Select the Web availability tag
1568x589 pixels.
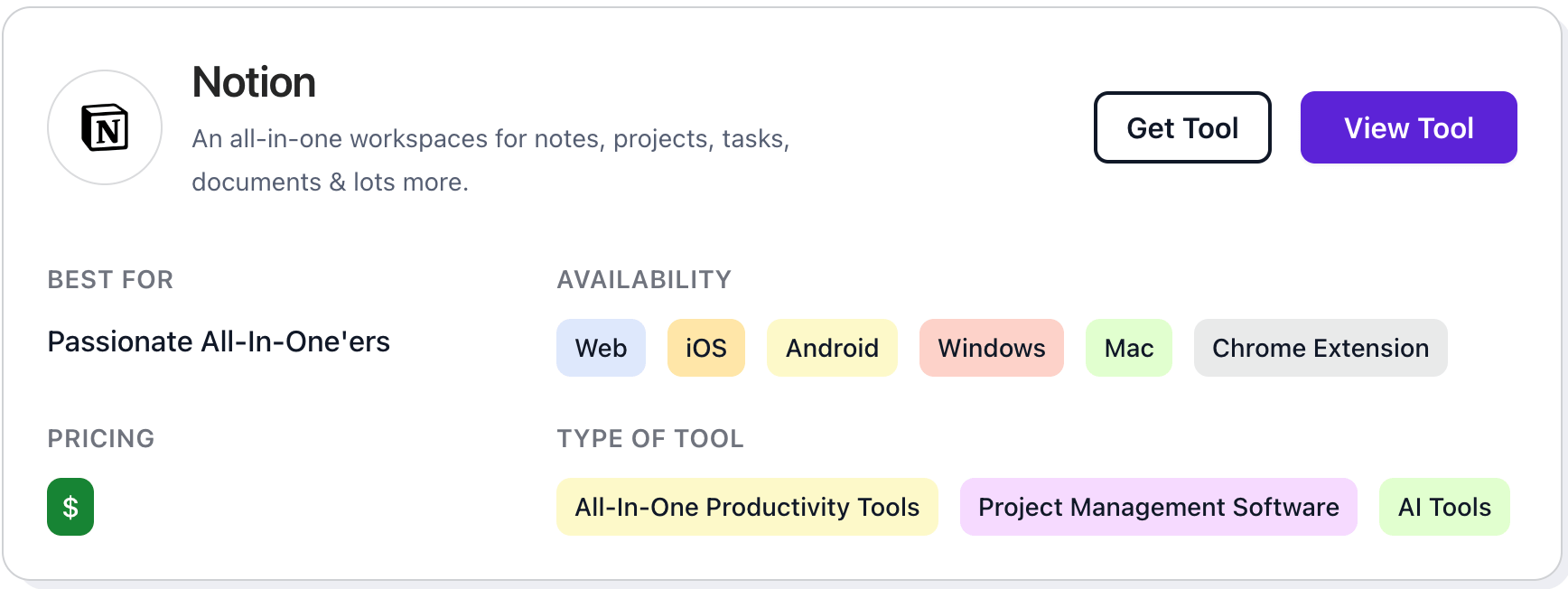click(x=601, y=348)
